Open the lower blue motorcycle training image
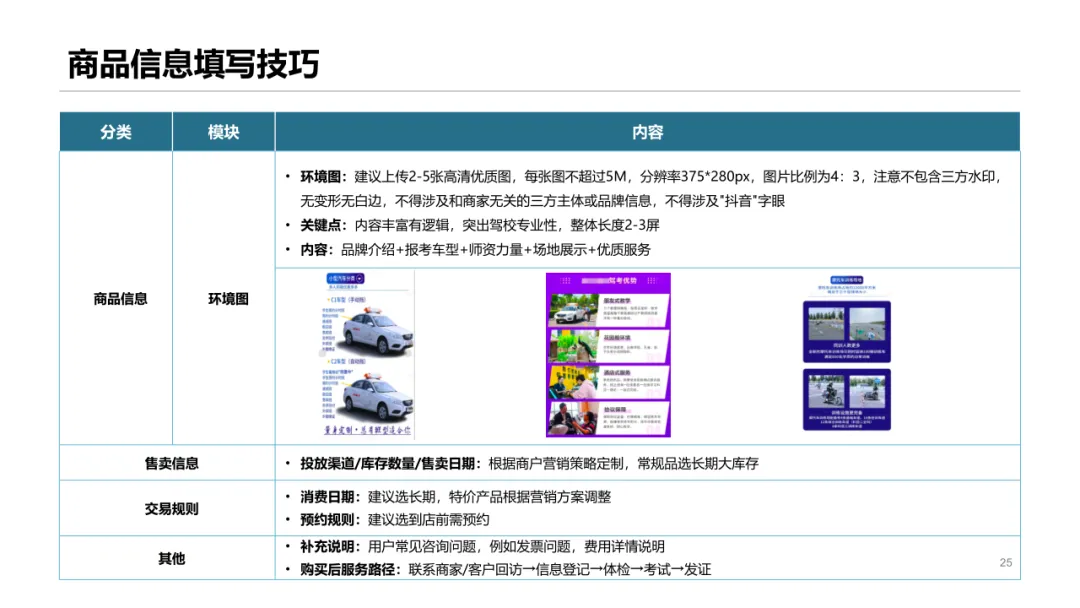Image resolution: width=1080 pixels, height=608 pixels. (847, 399)
